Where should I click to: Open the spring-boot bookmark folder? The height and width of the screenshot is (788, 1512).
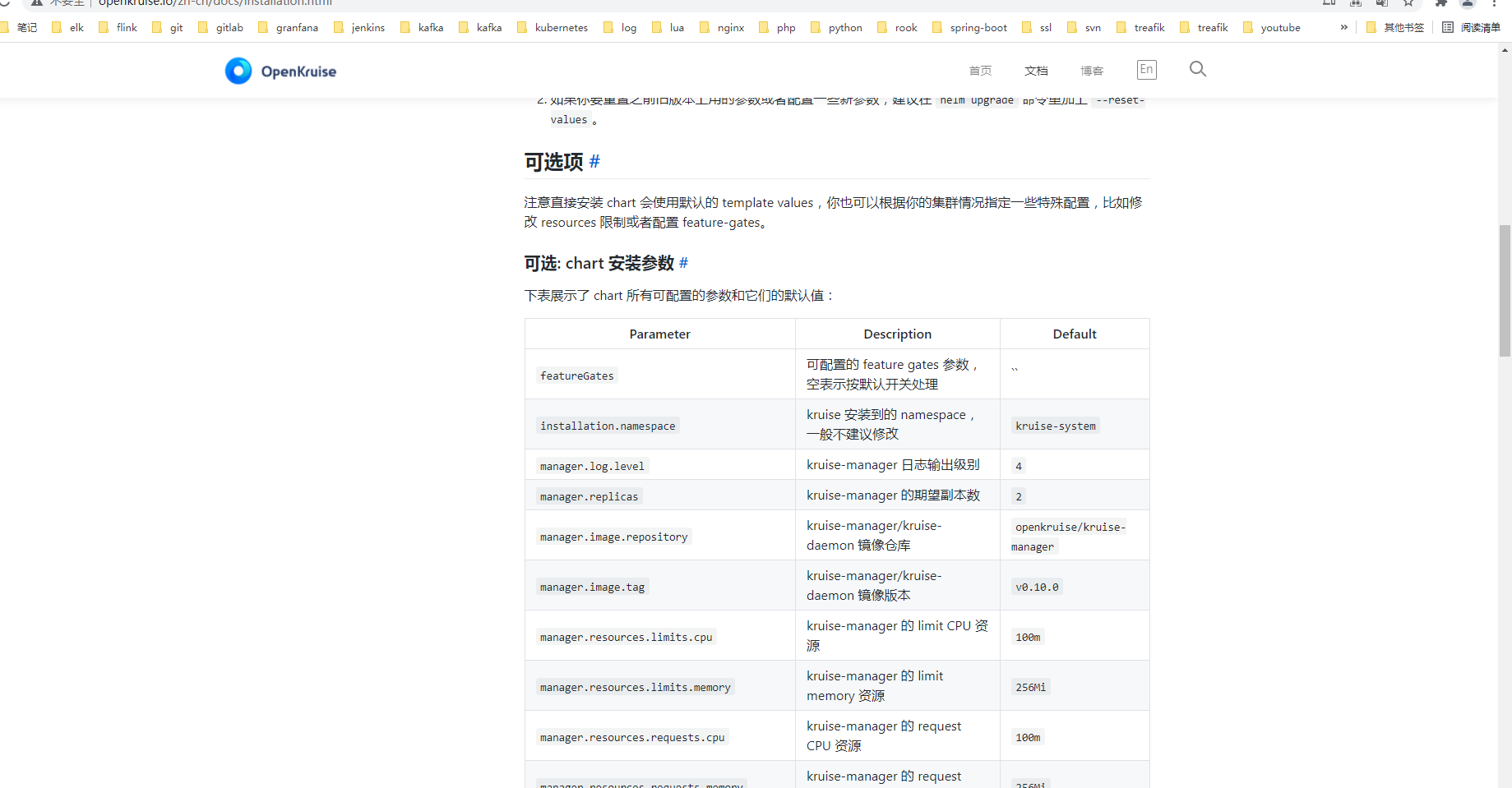pyautogui.click(x=970, y=27)
